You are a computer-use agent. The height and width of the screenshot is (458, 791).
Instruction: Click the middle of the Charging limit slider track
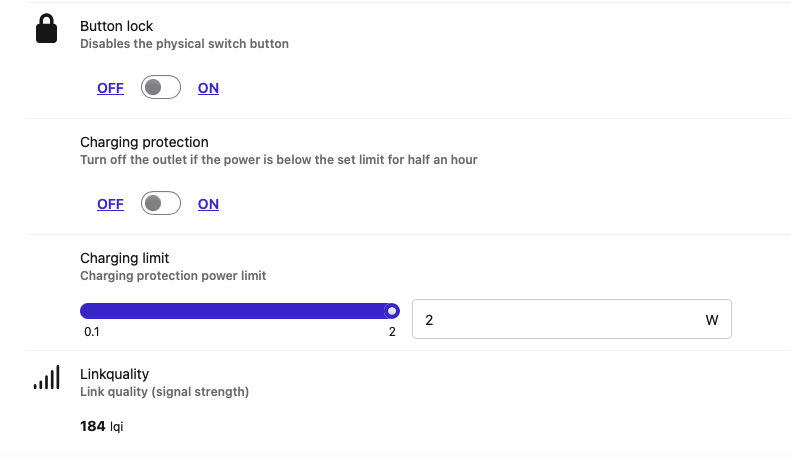(x=238, y=311)
